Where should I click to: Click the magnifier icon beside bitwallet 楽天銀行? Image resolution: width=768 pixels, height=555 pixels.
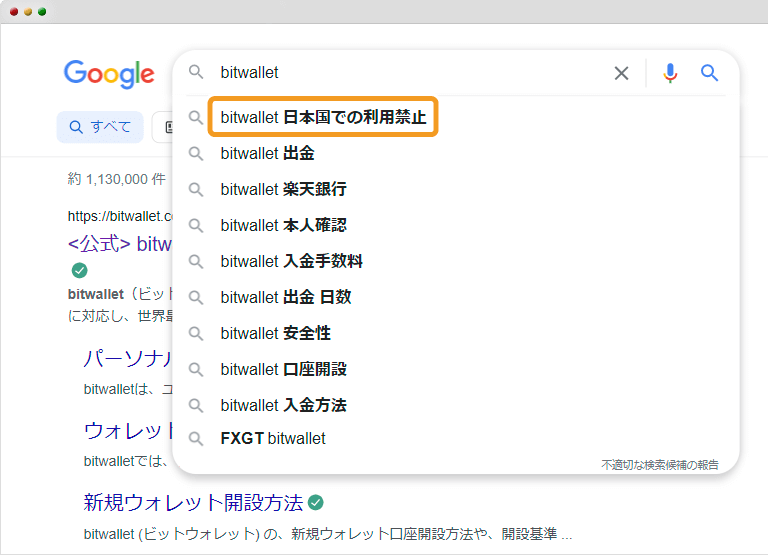(x=196, y=190)
